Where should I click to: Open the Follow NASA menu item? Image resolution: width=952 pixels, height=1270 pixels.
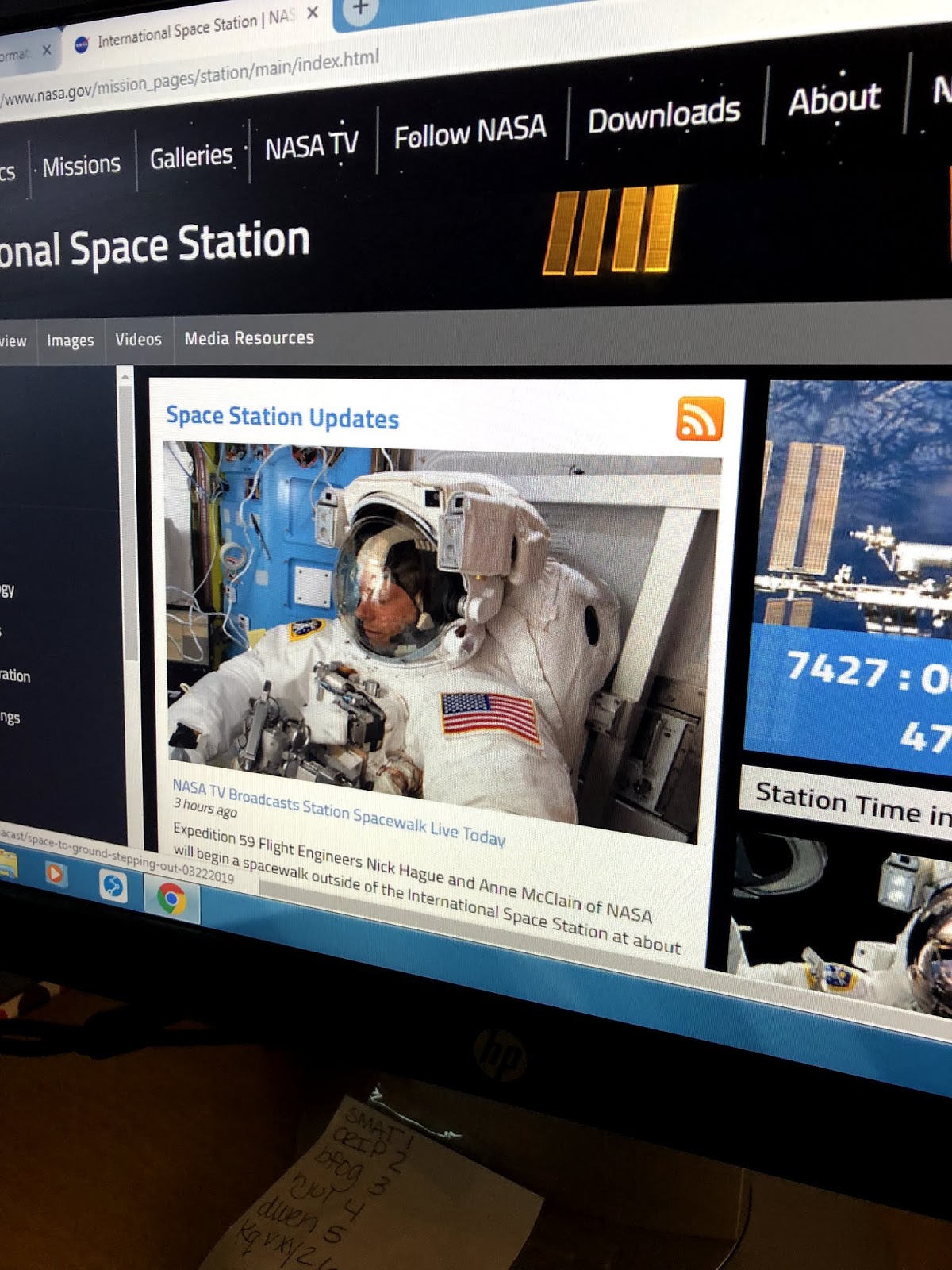[470, 131]
